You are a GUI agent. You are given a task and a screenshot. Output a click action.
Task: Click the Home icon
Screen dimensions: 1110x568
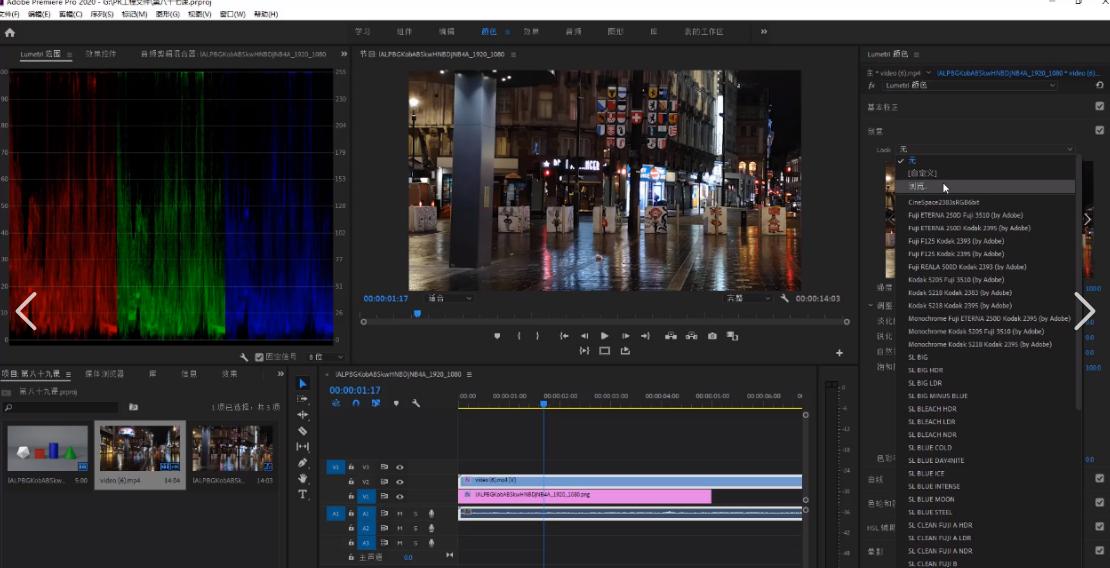9,32
